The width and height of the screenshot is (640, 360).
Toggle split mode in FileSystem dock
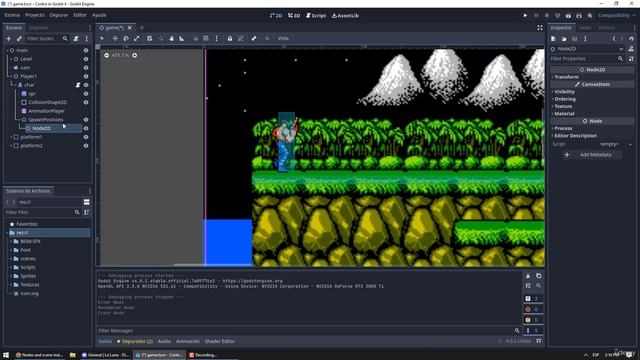(x=87, y=202)
